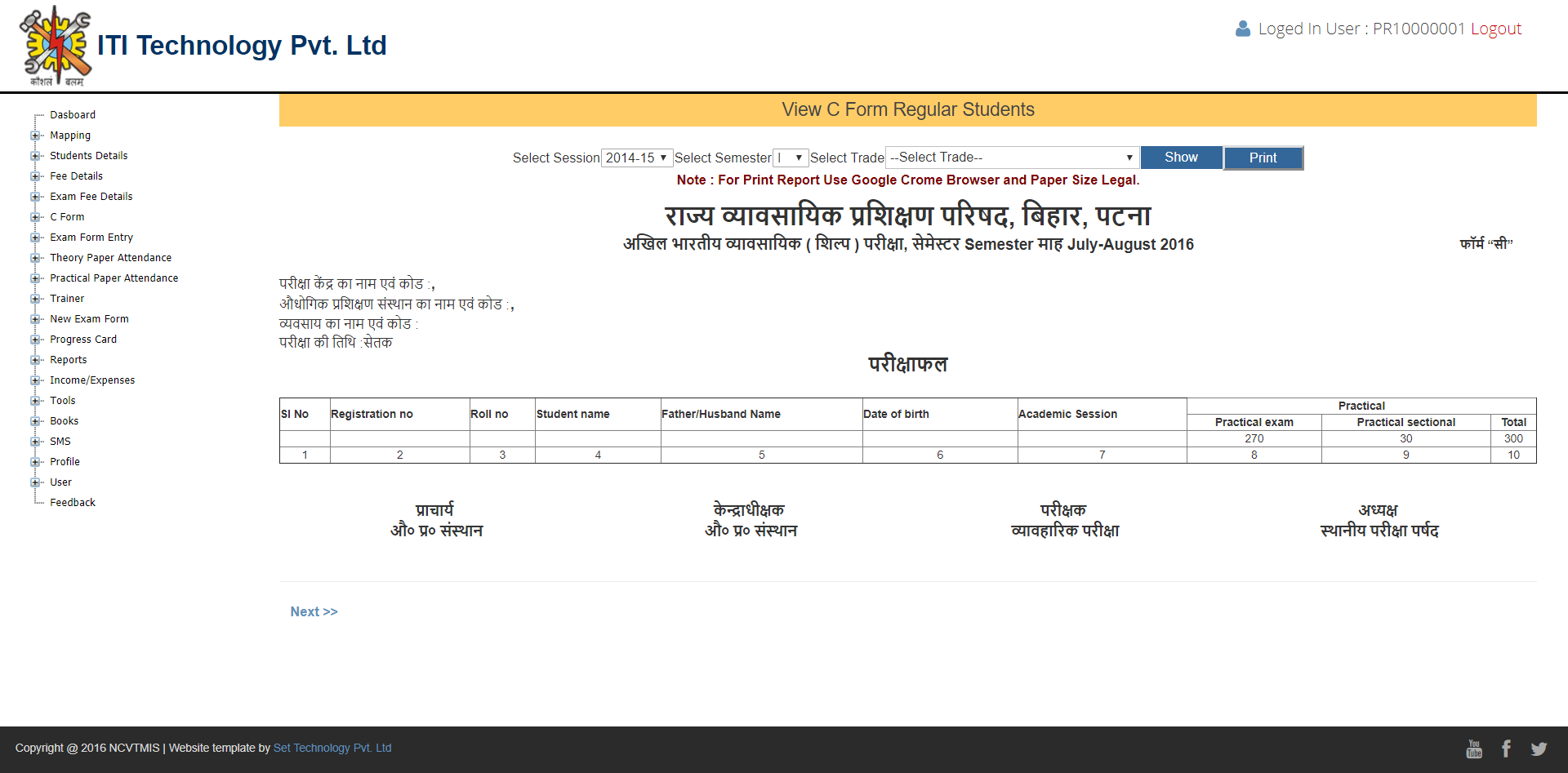Open the Select Trade dropdown
The width and height of the screenshot is (1568, 773).
pos(1012,158)
